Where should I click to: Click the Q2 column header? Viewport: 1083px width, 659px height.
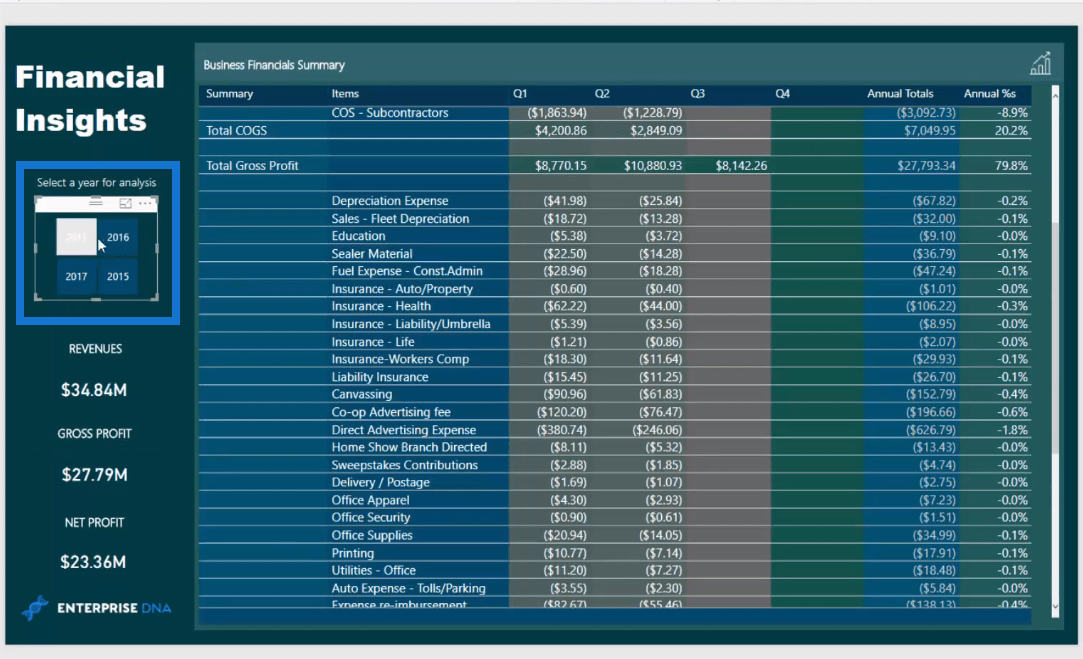(602, 94)
